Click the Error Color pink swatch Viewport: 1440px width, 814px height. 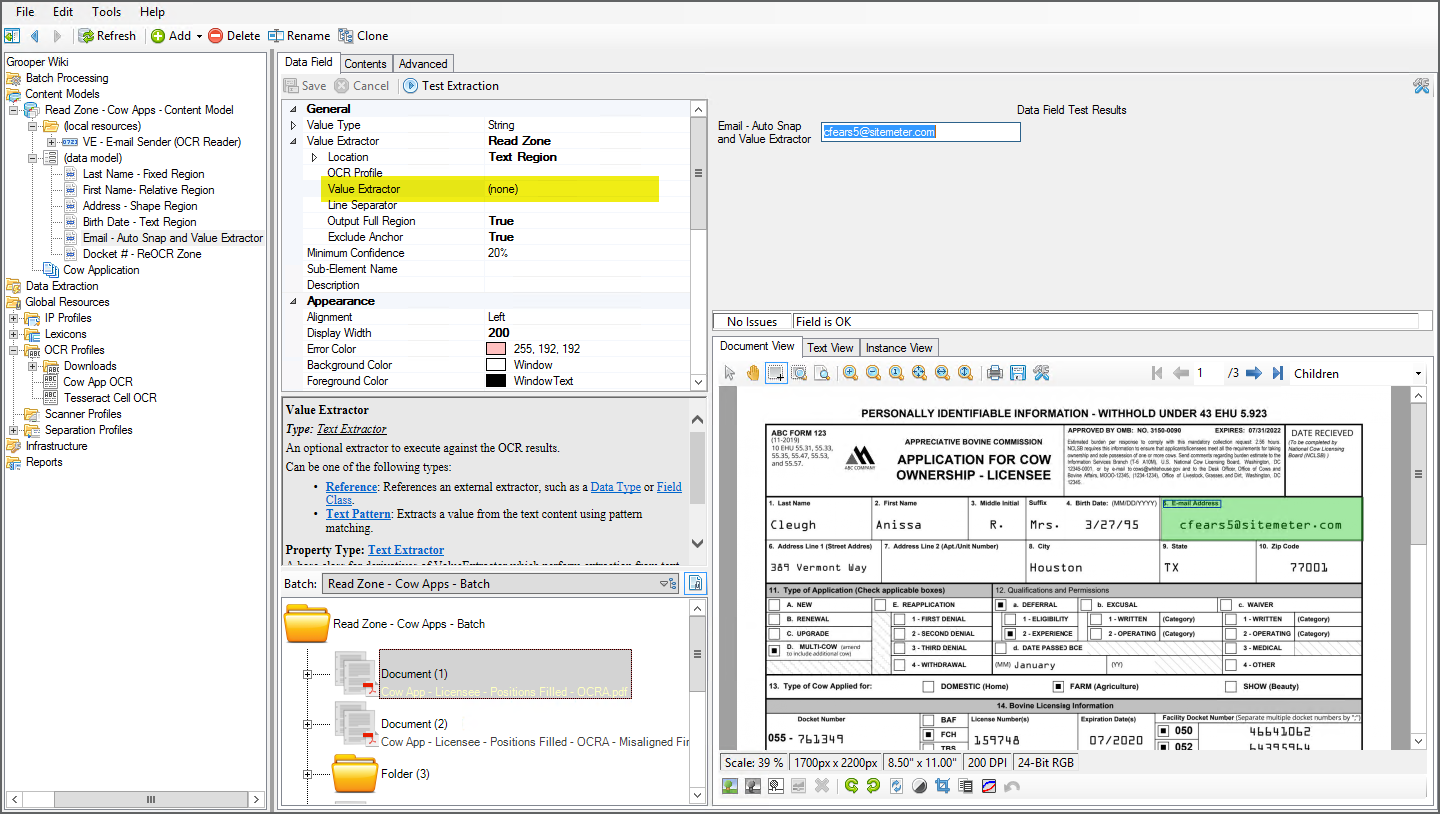(495, 349)
